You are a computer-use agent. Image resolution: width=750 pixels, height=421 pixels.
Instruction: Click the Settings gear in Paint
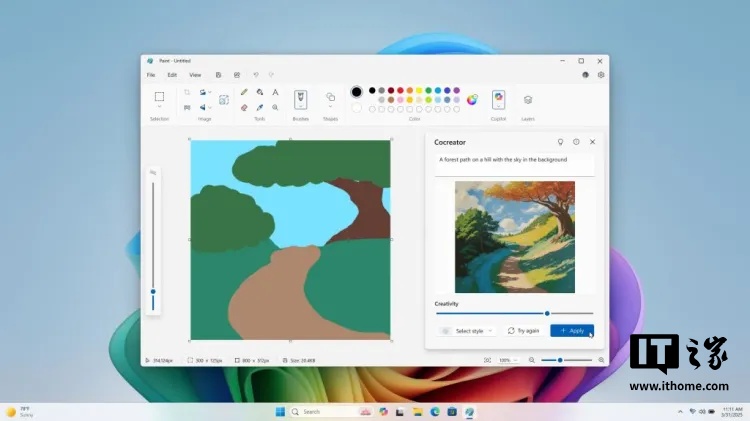[601, 75]
